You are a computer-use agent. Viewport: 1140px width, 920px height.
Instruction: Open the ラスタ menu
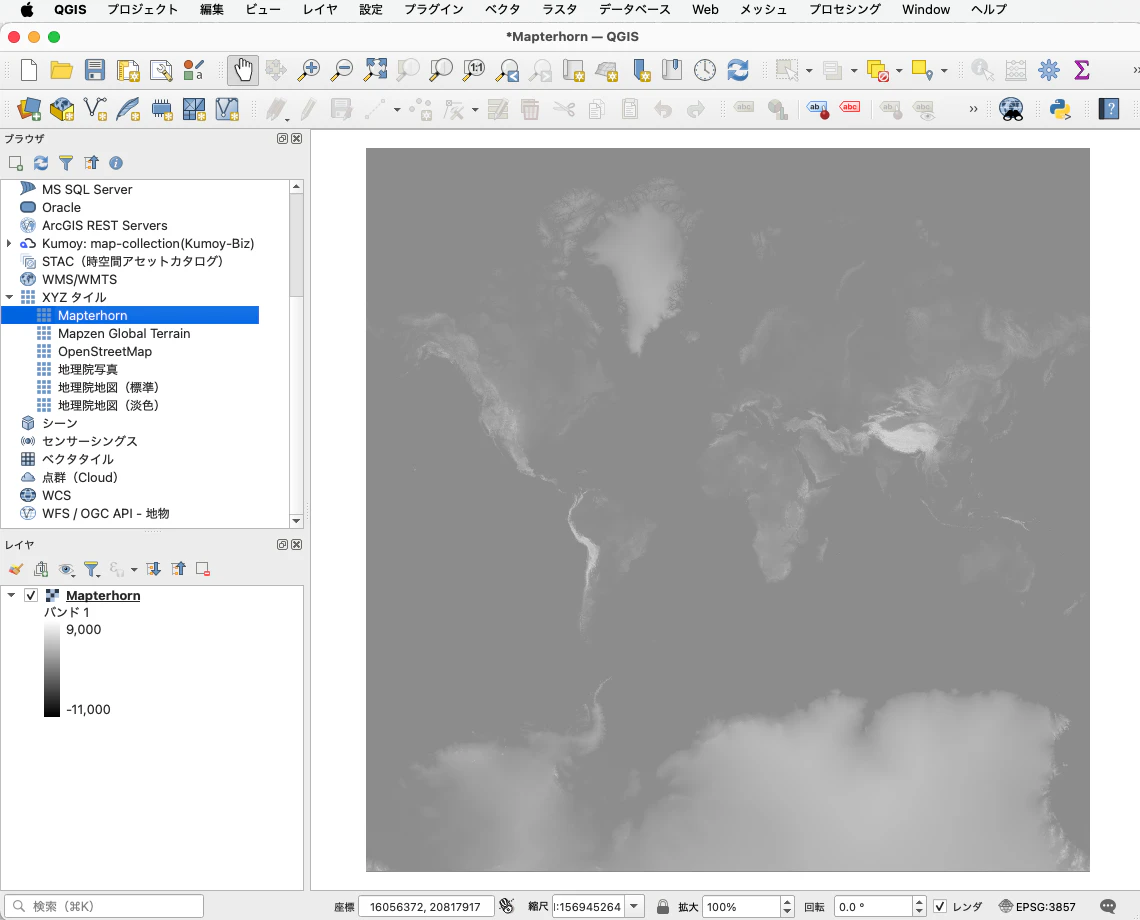(x=560, y=9)
